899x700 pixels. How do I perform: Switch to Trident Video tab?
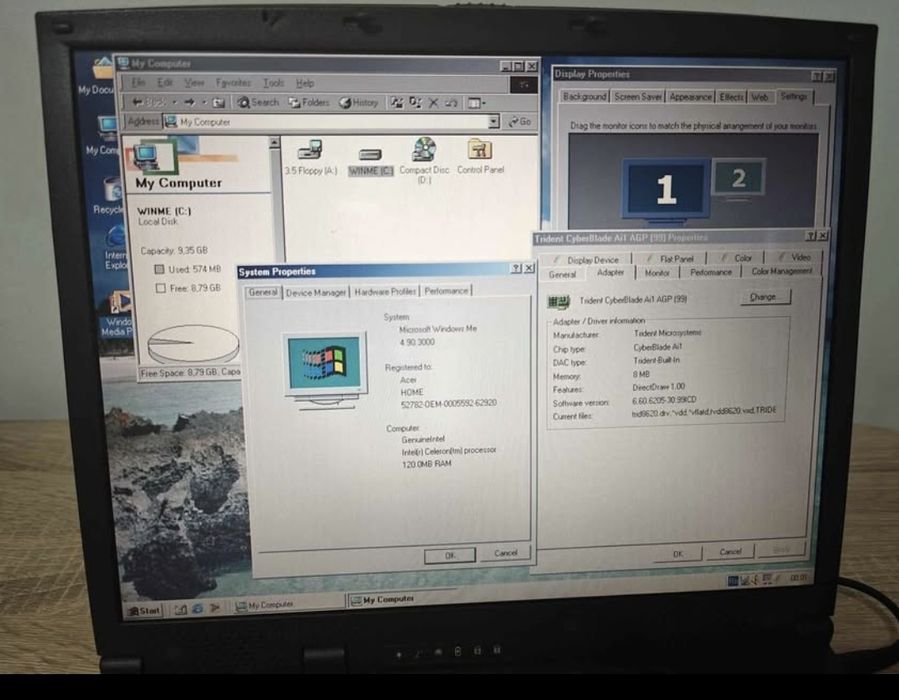(794, 257)
